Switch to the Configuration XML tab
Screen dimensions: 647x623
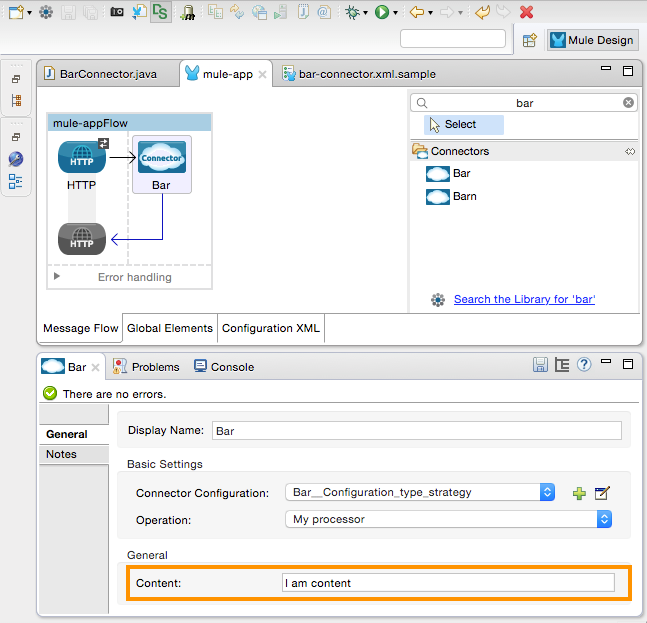coord(270,328)
